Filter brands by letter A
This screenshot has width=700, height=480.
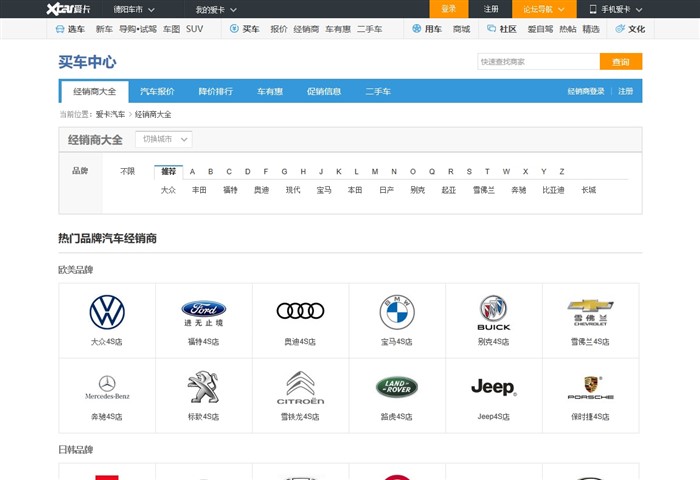point(192,171)
